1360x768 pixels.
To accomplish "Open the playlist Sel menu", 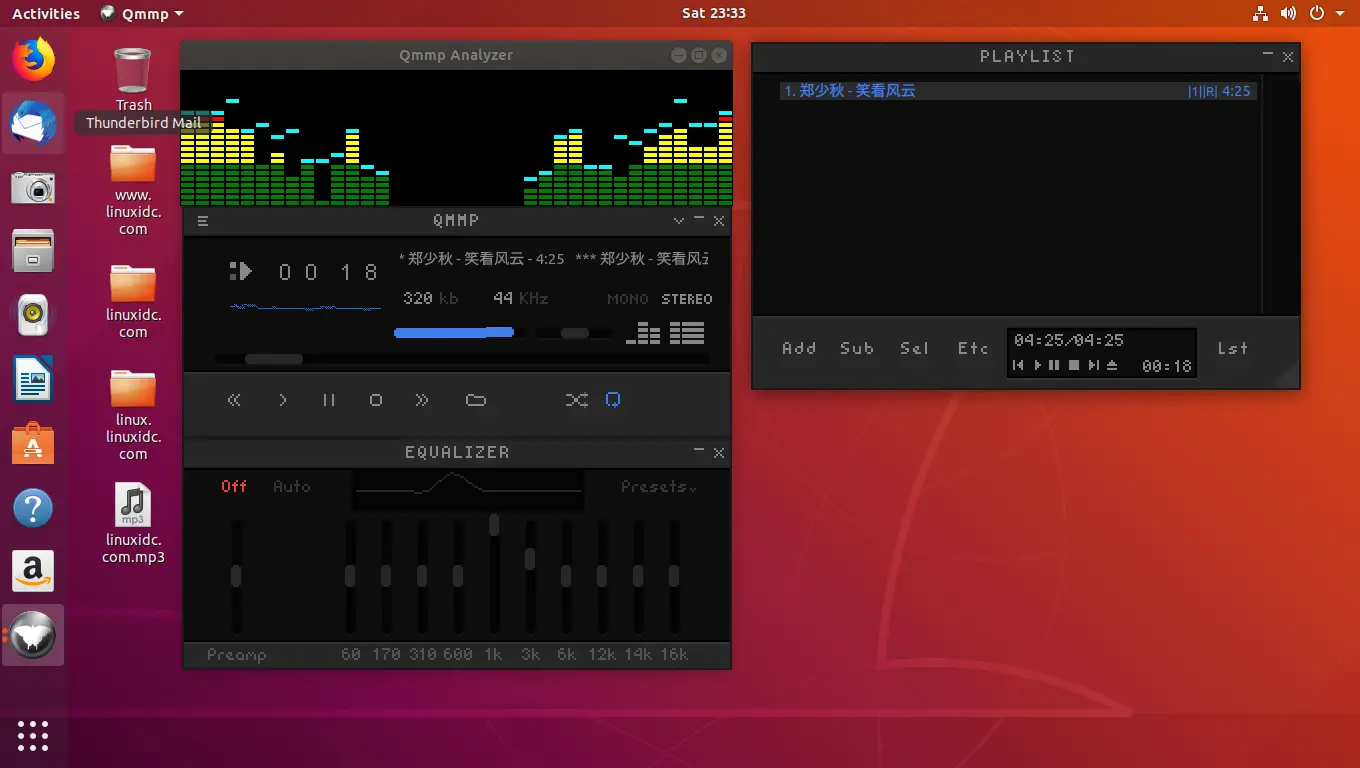I will [914, 348].
